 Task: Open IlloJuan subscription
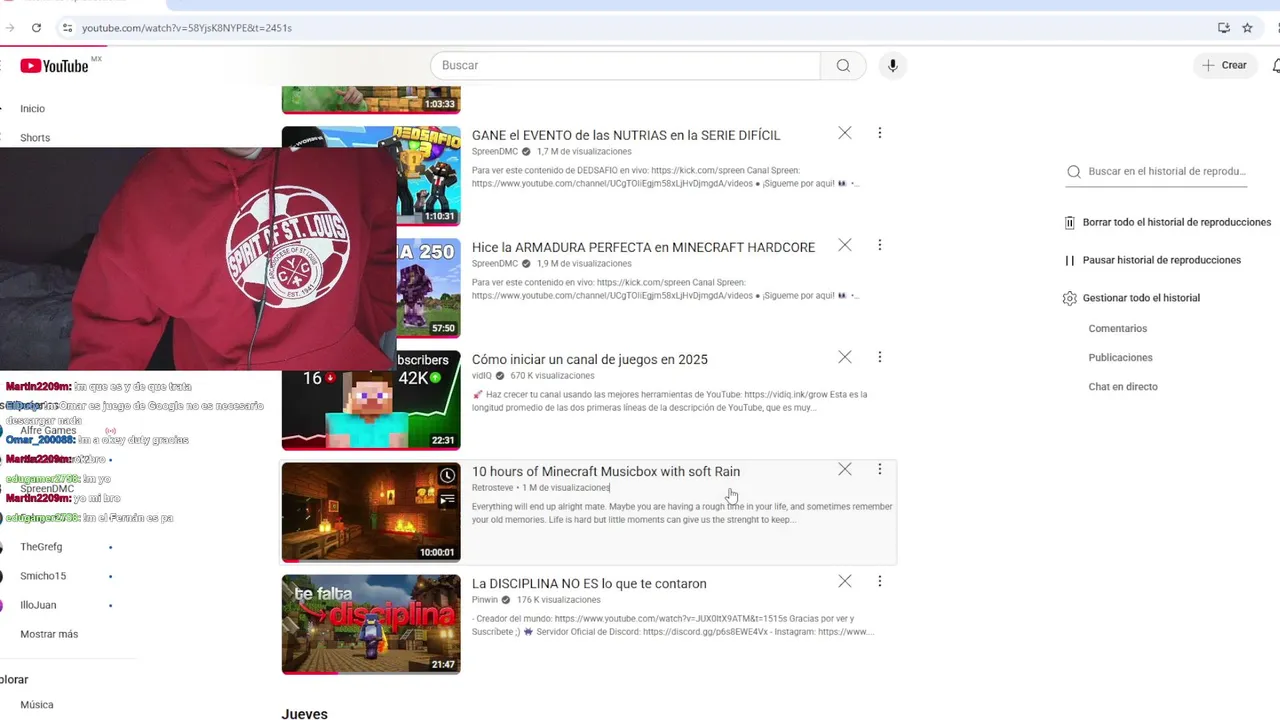(38, 605)
